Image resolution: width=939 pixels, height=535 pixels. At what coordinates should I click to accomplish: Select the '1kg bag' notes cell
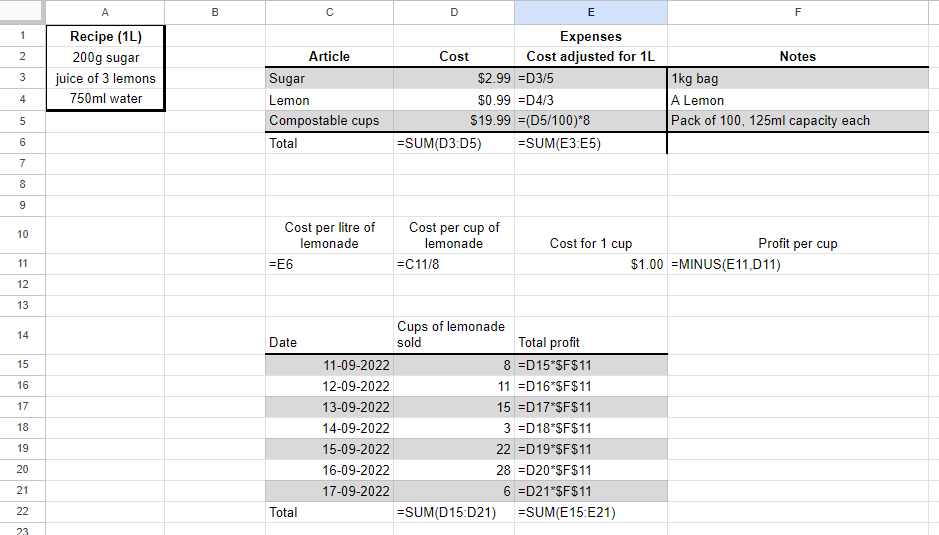coord(797,78)
